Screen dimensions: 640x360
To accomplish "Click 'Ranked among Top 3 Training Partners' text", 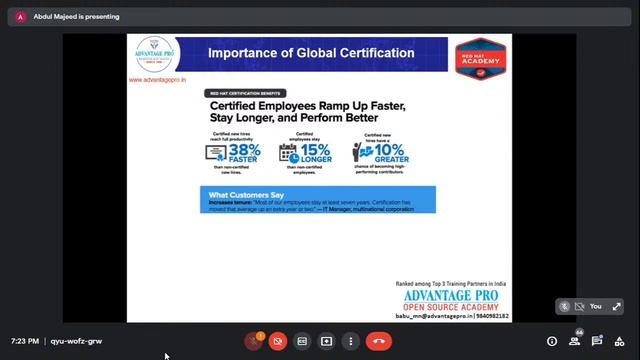I will coord(451,284).
